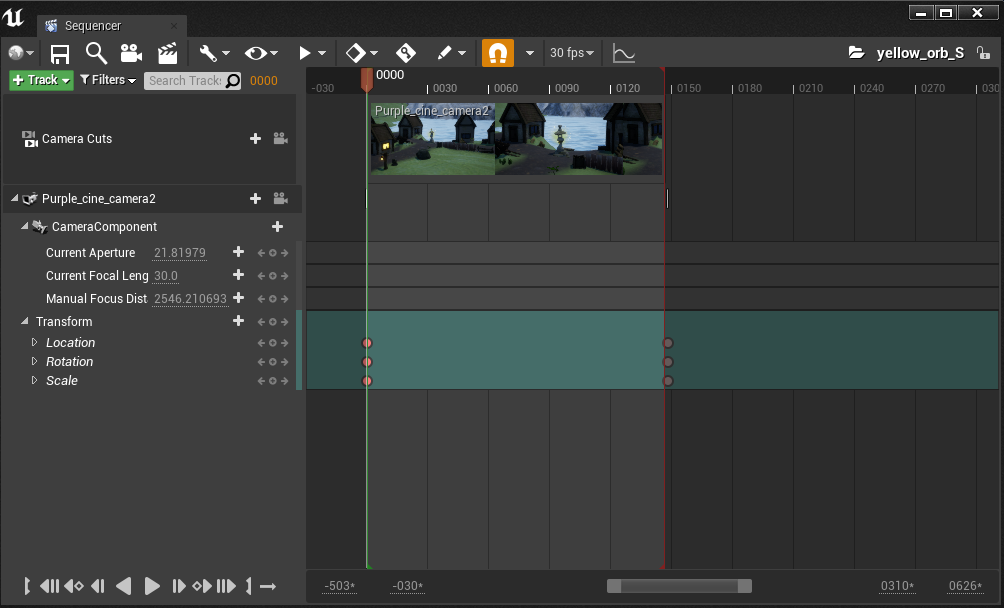Viewport: 1004px width, 608px height.
Task: Click the Search Tracks field
Action: [x=185, y=81]
